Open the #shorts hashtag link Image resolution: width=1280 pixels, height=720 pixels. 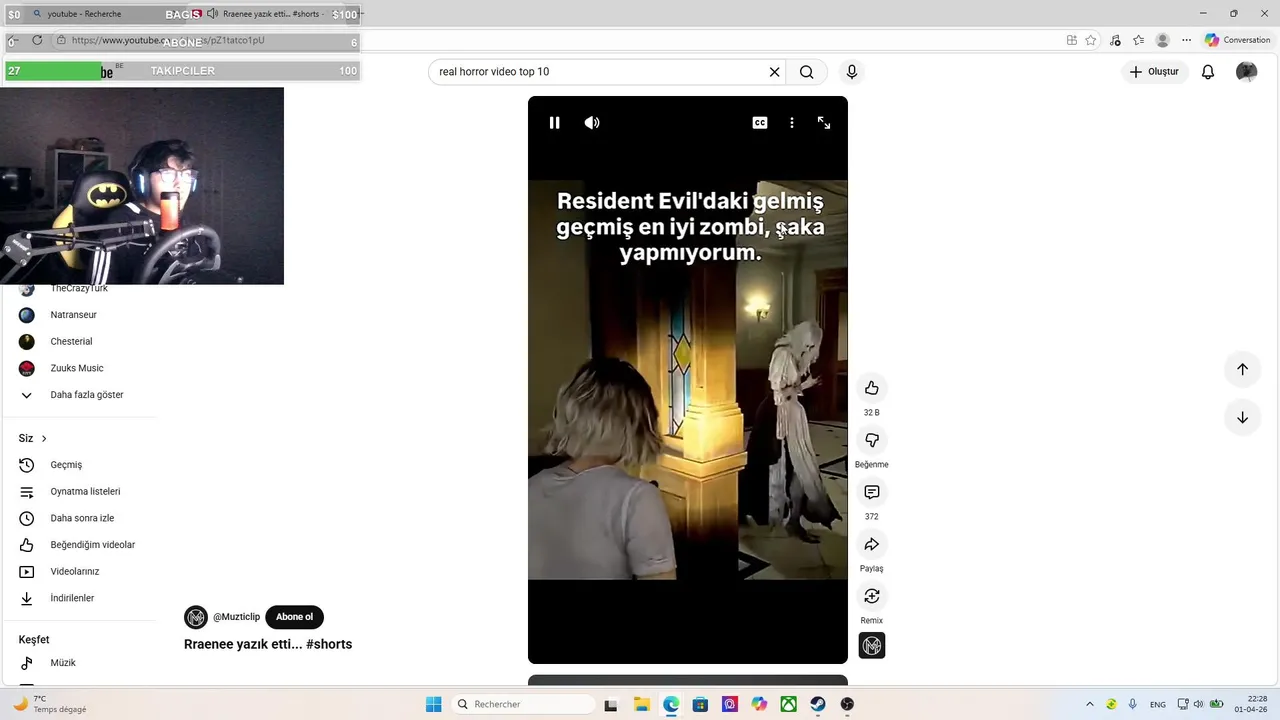[x=329, y=644]
